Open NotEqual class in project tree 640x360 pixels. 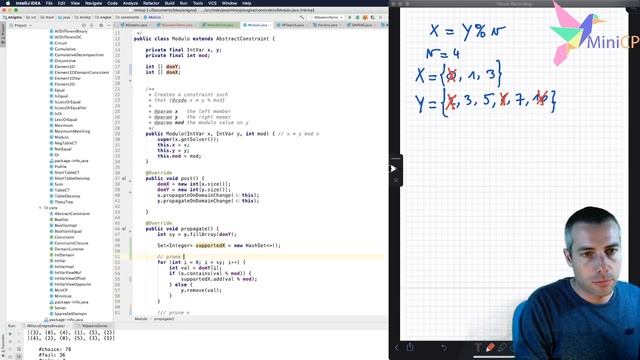pyautogui.click(x=62, y=149)
